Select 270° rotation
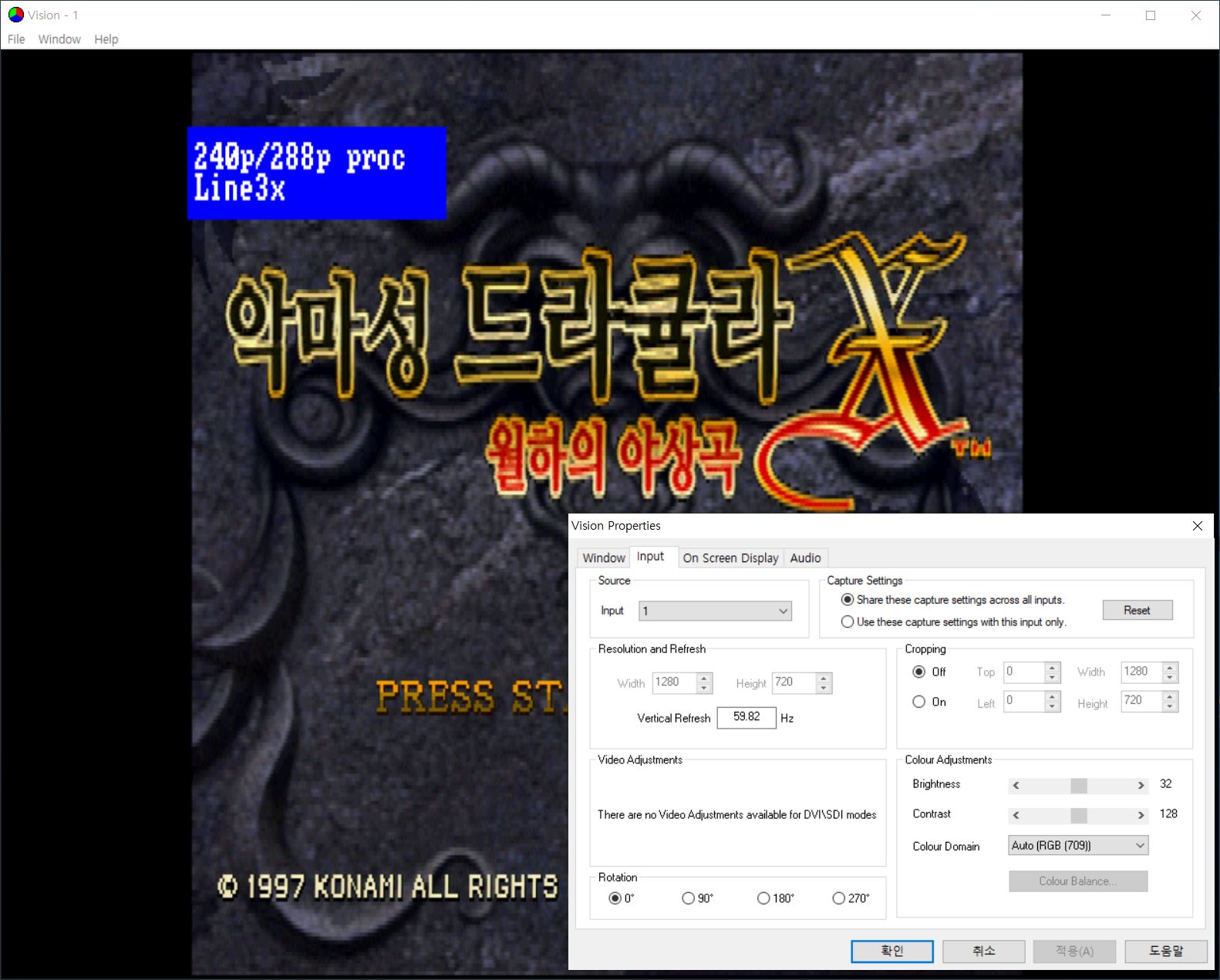1220x980 pixels. (838, 898)
